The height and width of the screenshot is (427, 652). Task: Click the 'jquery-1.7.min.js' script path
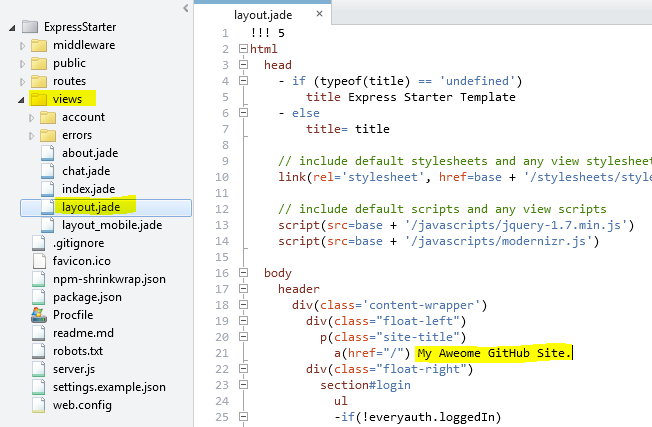(x=516, y=225)
